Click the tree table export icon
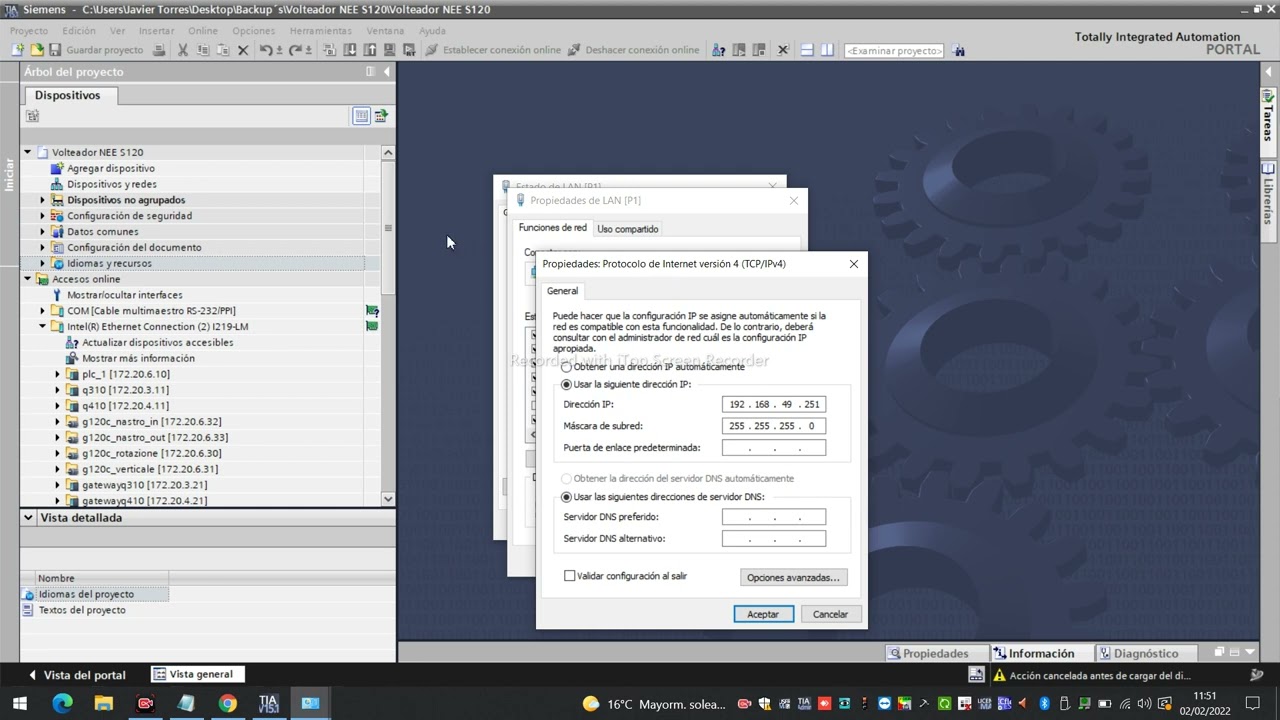This screenshot has width=1280, height=720. [x=381, y=116]
